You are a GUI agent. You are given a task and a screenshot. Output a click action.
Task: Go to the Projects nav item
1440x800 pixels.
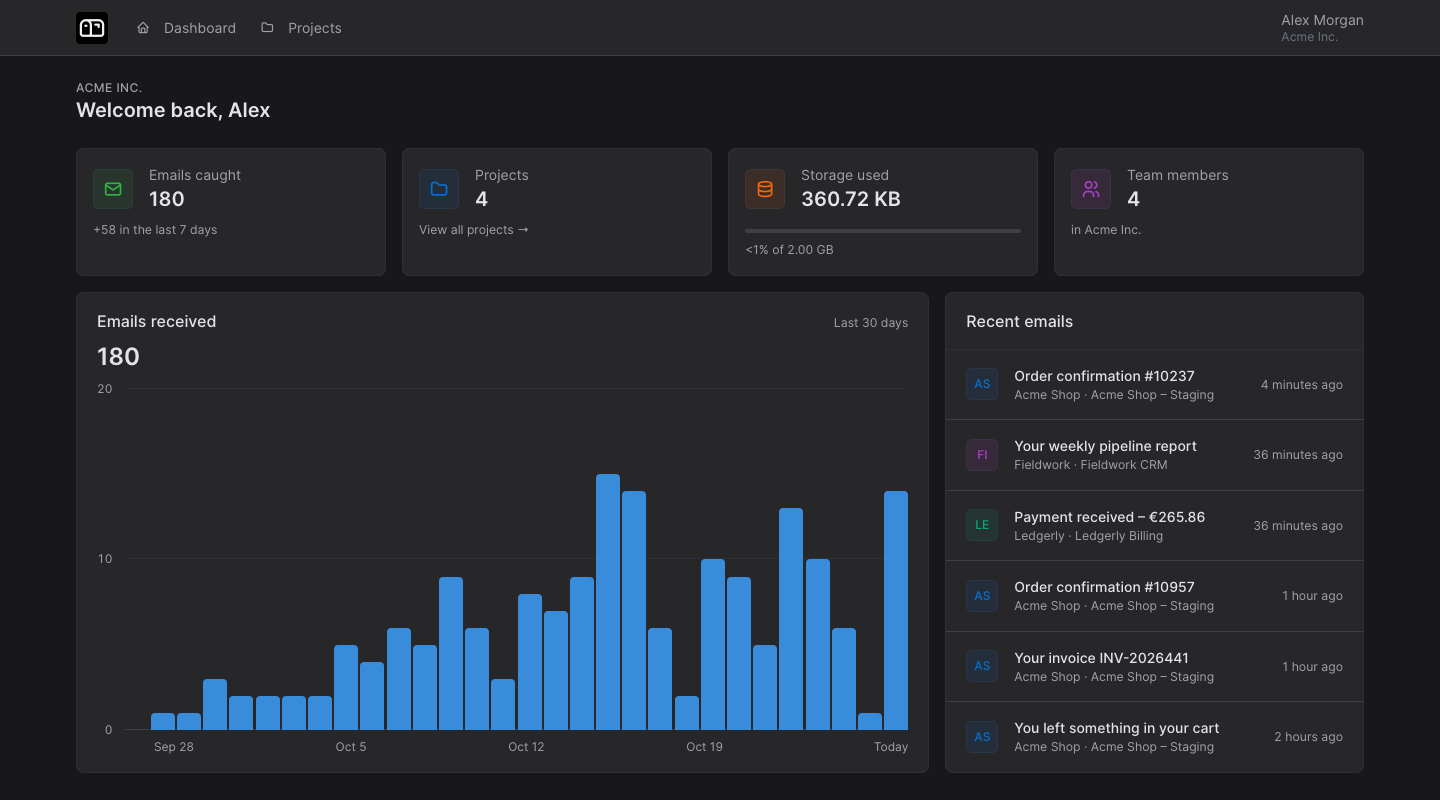pyautogui.click(x=301, y=28)
